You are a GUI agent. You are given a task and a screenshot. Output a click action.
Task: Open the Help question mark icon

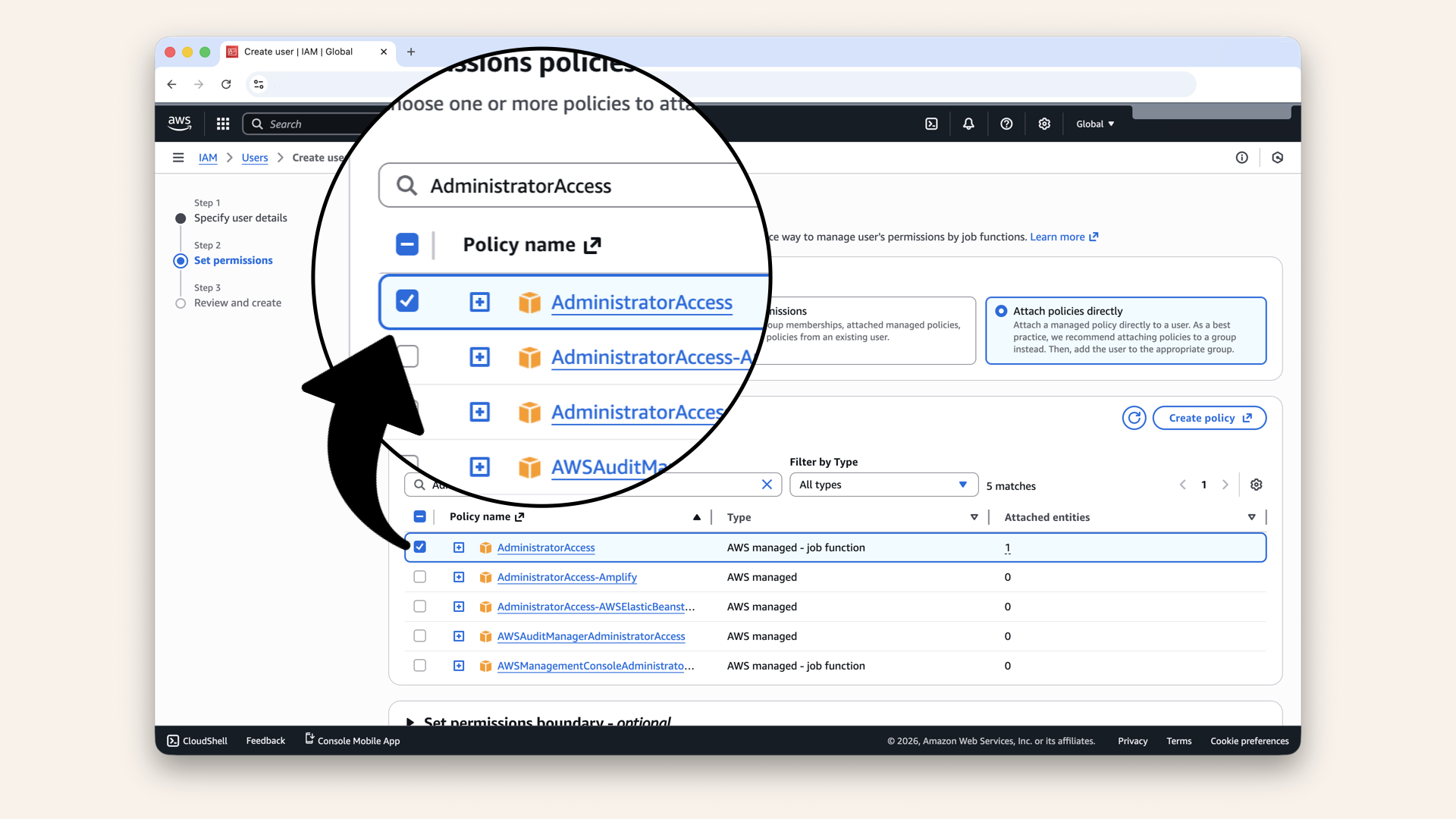click(1006, 124)
